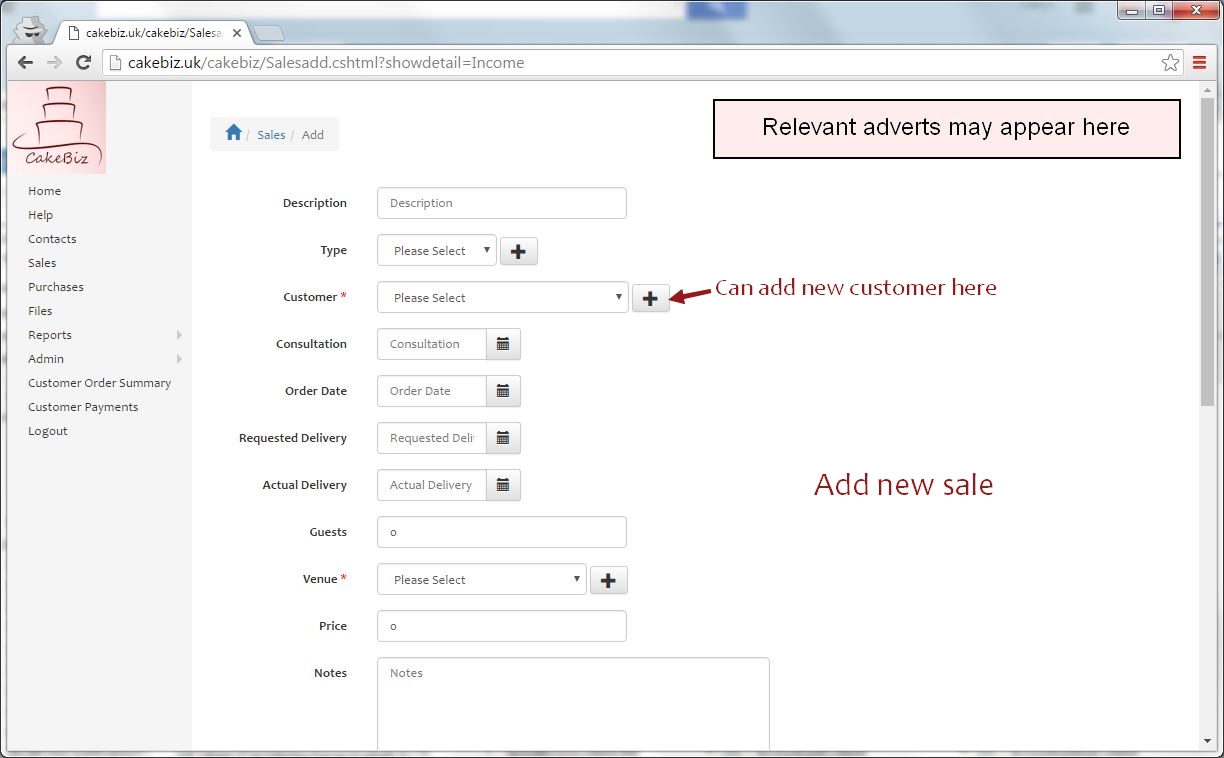Image resolution: width=1224 pixels, height=758 pixels.
Task: Open Purchases in the sidebar
Action: point(56,287)
